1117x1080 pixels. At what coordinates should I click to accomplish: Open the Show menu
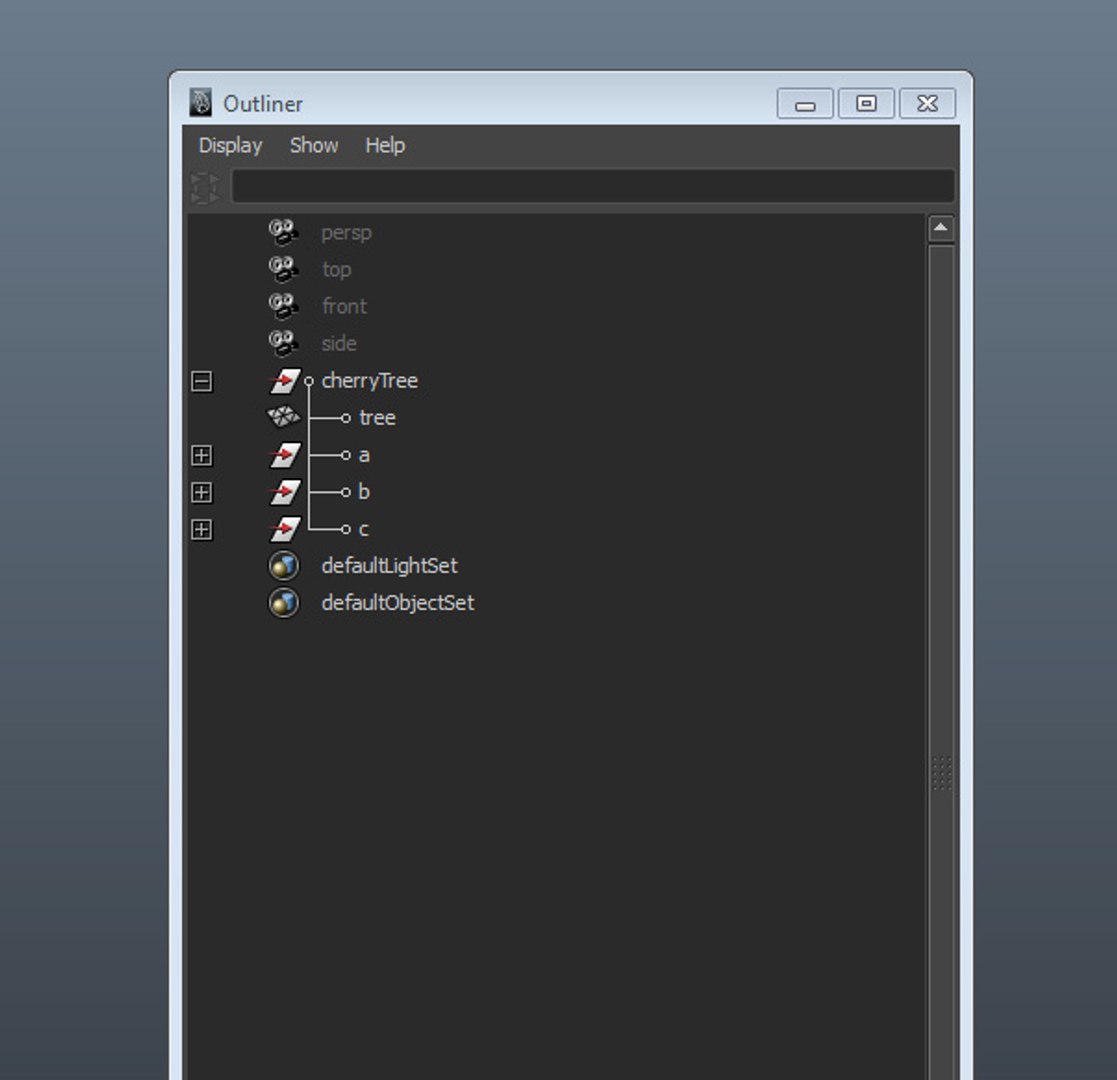pos(313,145)
